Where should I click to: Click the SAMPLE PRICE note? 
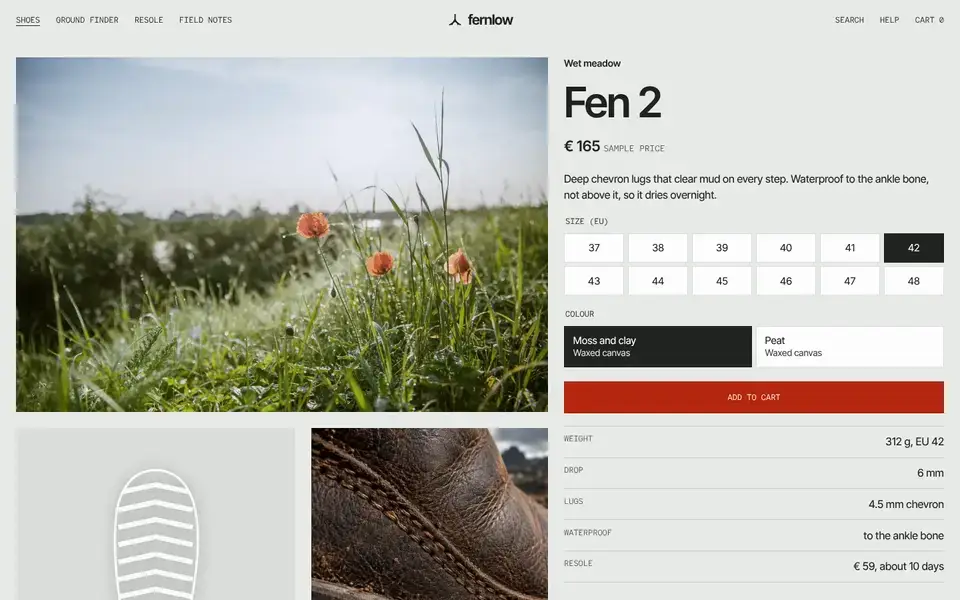coord(634,148)
